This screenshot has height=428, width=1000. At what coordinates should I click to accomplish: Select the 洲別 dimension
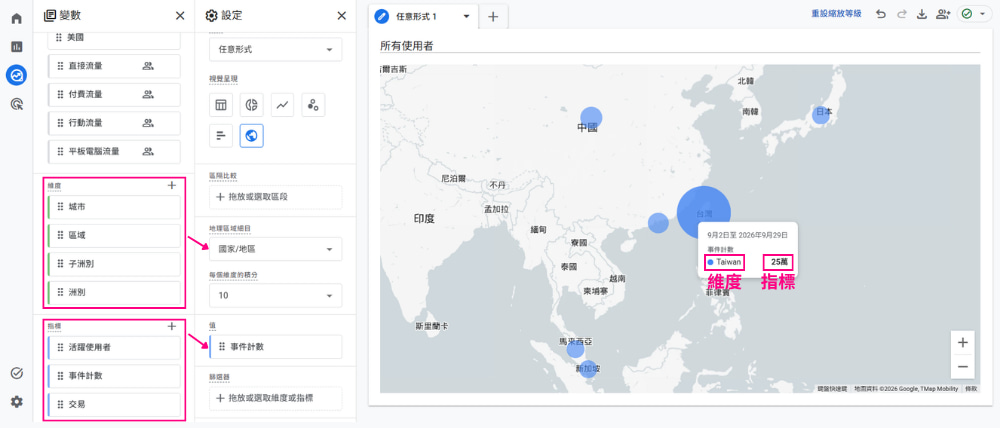[x=114, y=293]
